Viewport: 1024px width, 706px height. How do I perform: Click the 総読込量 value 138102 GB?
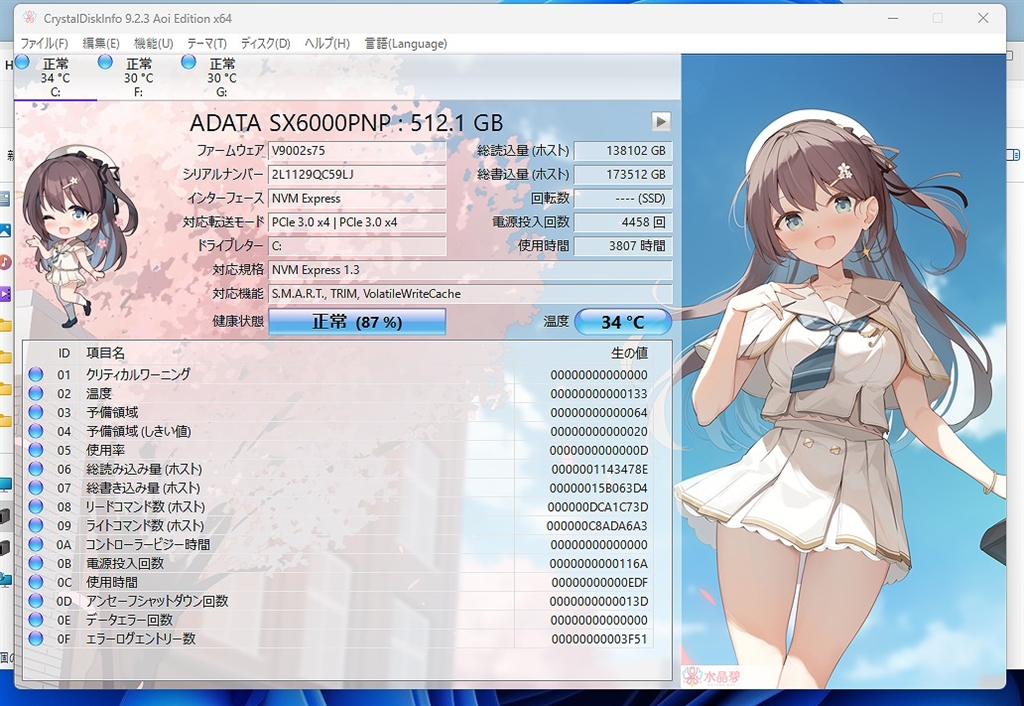[x=622, y=151]
